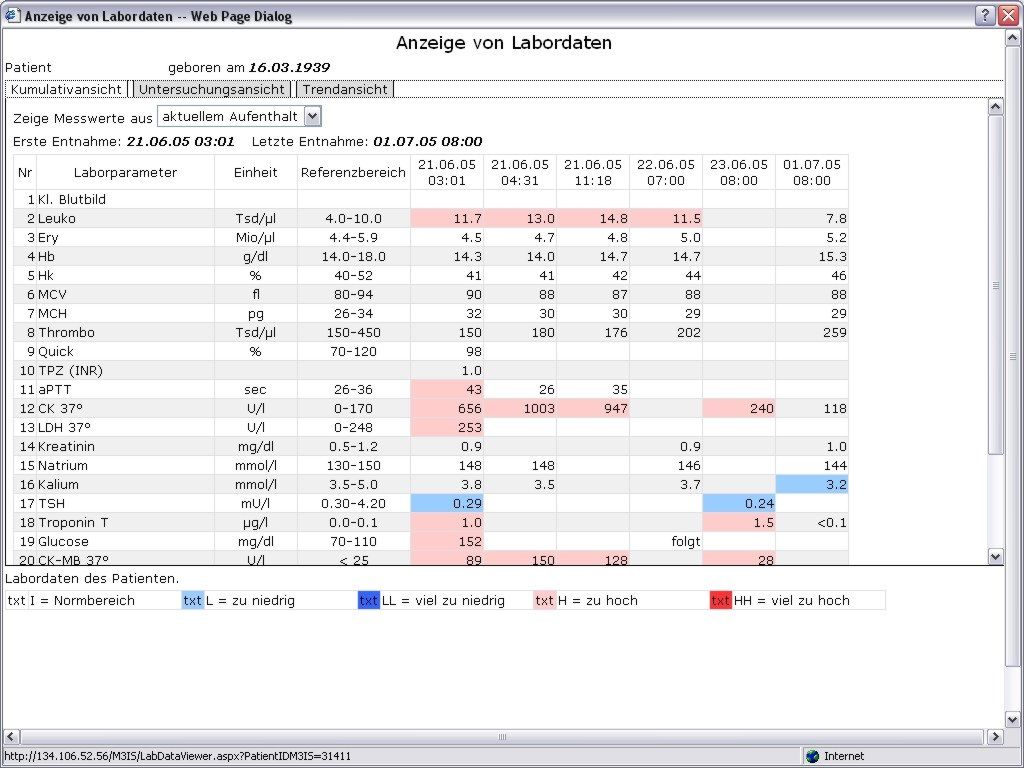This screenshot has height=768, width=1024.
Task: Click the Troponin T value '<0.1'
Action: [x=831, y=522]
